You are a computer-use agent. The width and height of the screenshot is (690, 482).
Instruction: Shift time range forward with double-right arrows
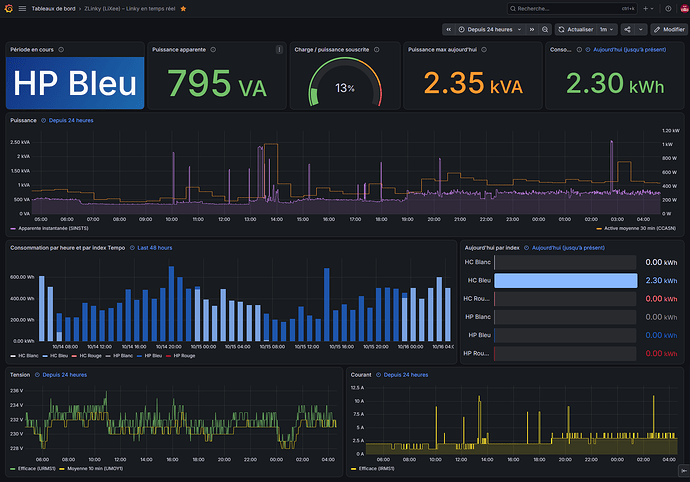532,29
